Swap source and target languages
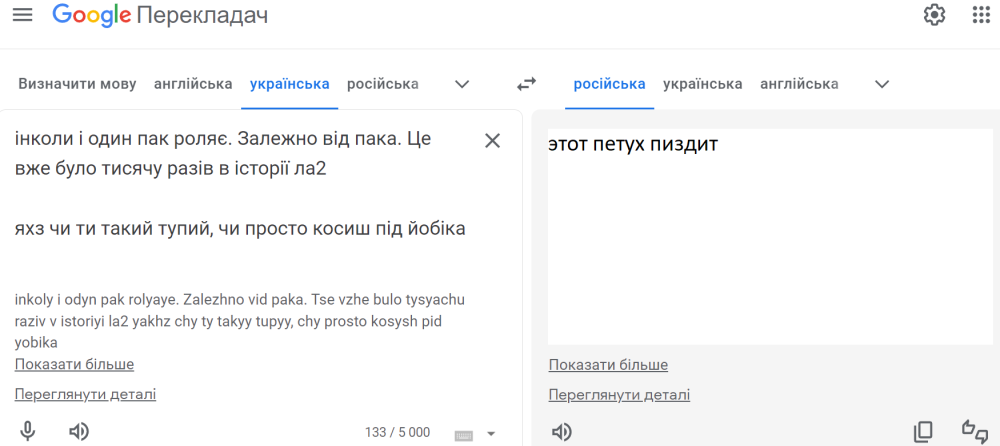Image resolution: width=1000 pixels, height=446 pixels. [x=526, y=84]
